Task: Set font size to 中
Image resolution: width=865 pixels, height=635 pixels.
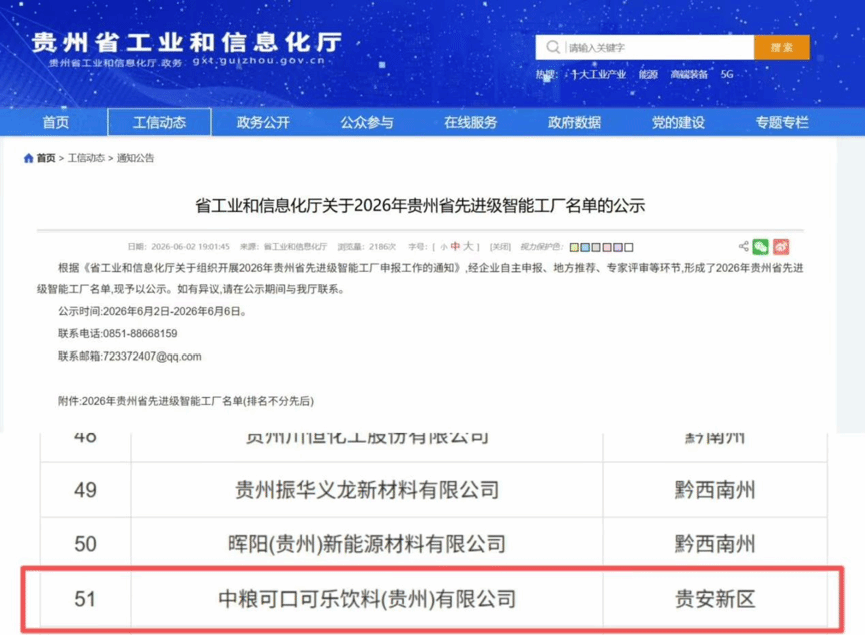Action: 455,247
